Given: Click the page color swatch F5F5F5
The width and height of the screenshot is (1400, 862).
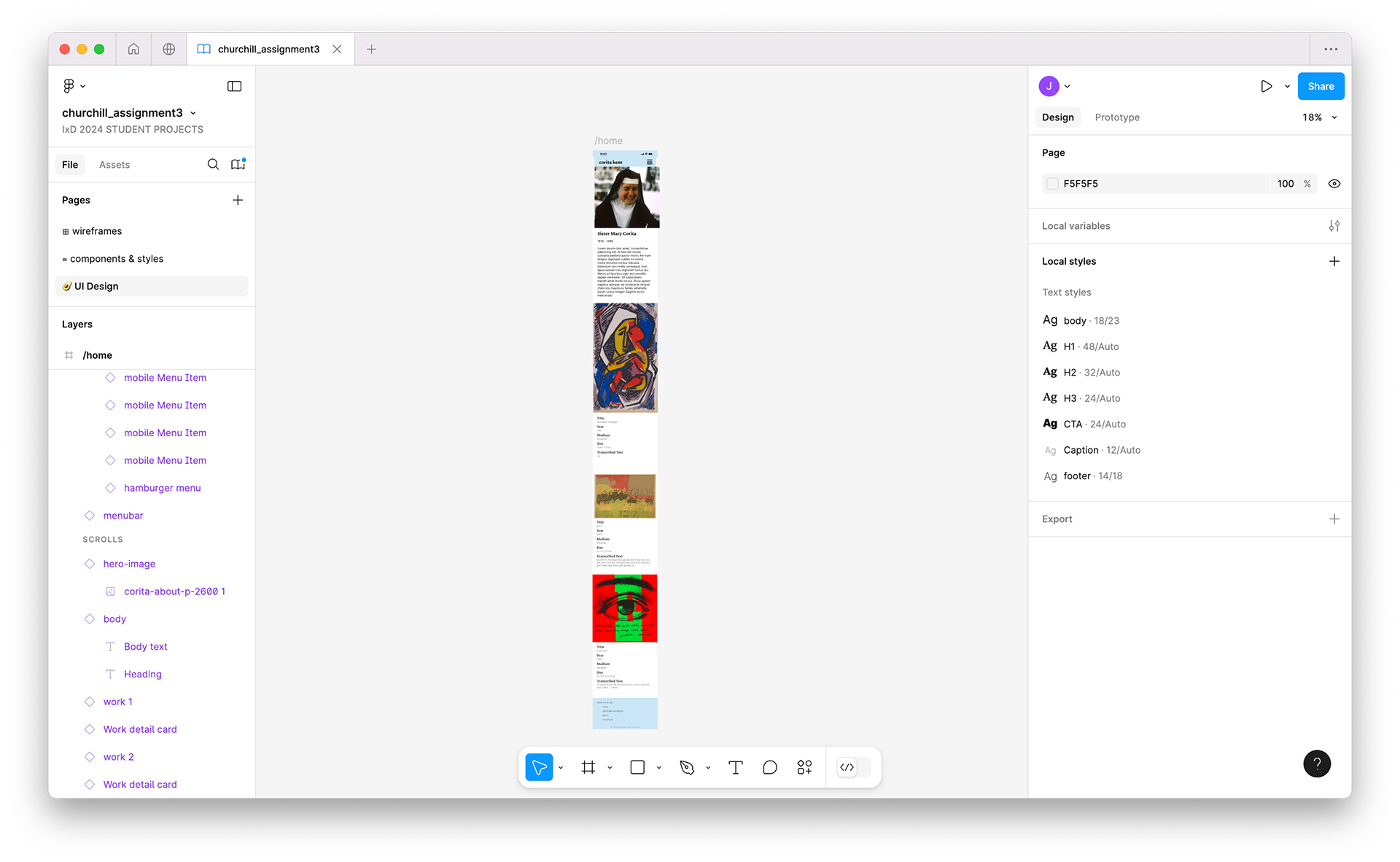Looking at the screenshot, I should click(1052, 184).
